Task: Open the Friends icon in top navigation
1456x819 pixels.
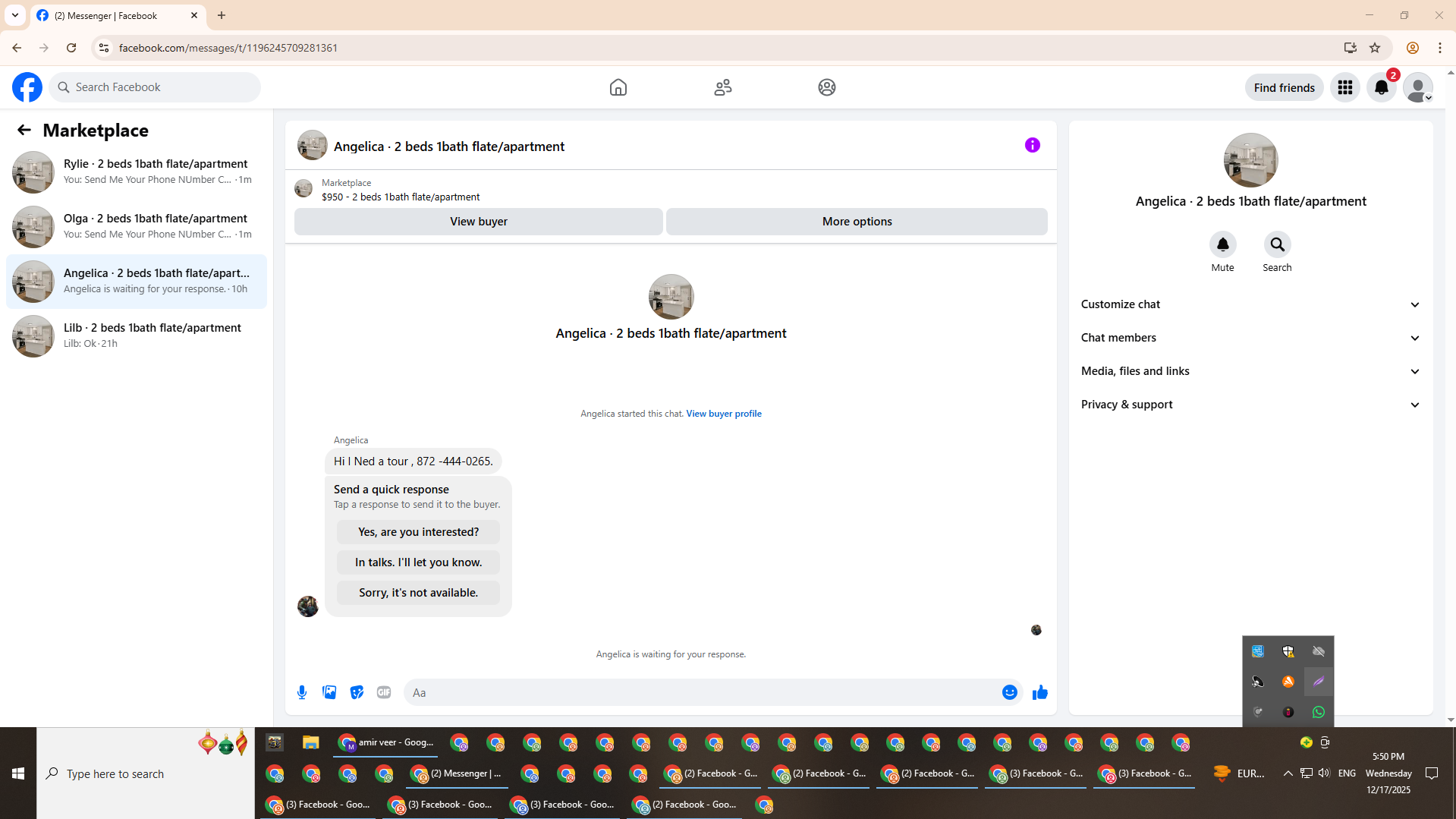Action: click(x=723, y=87)
